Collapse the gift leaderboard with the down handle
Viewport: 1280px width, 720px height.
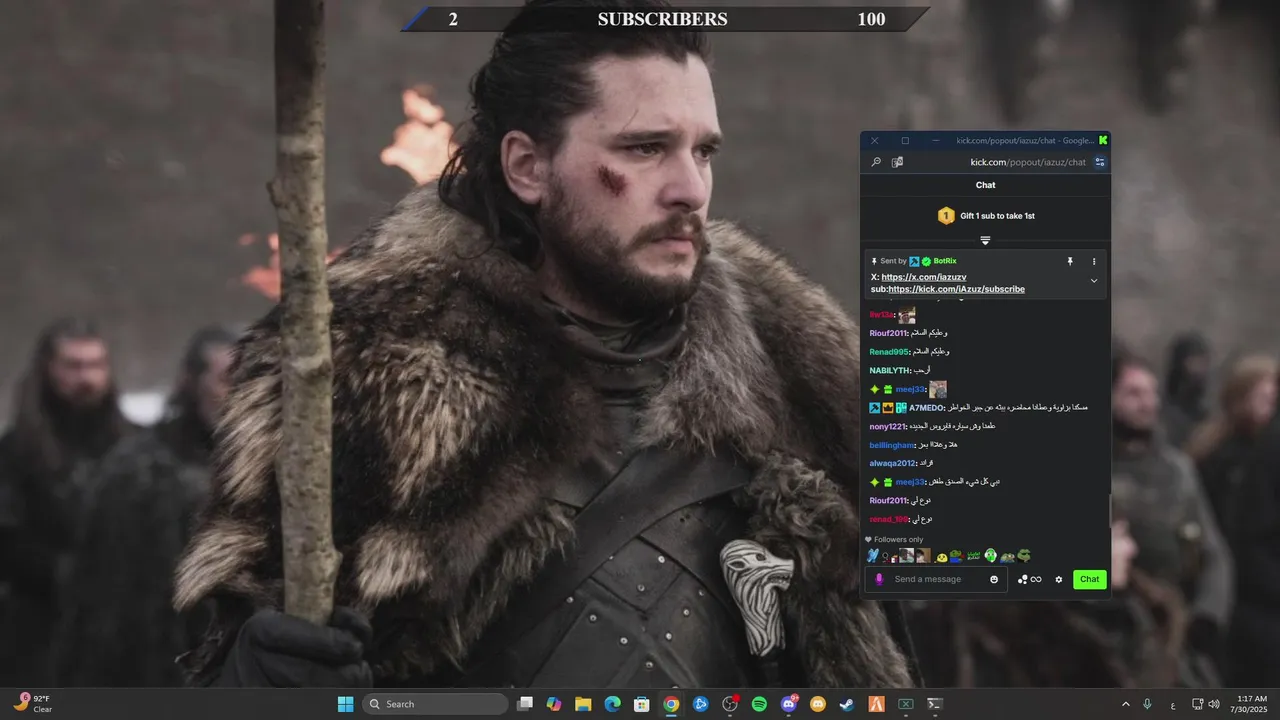[x=985, y=240]
